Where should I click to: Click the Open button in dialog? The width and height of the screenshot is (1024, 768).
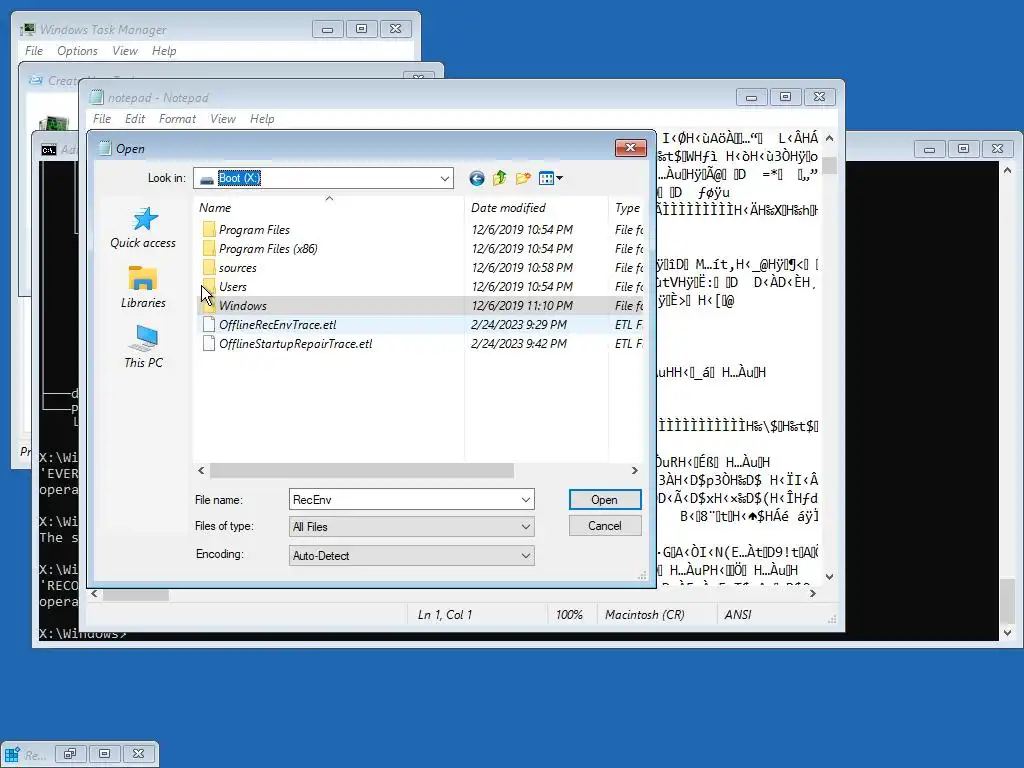[x=605, y=500]
